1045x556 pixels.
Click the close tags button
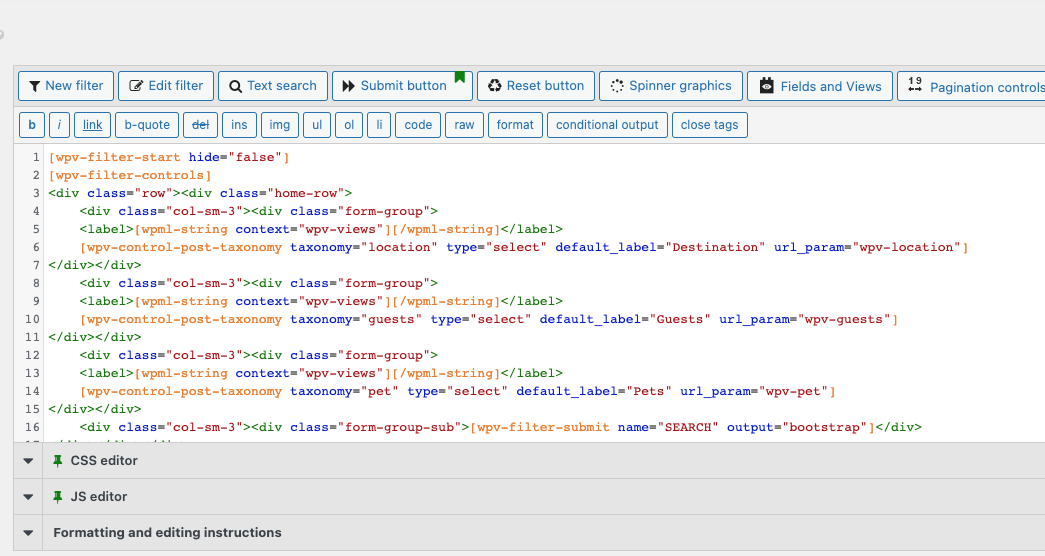[710, 125]
